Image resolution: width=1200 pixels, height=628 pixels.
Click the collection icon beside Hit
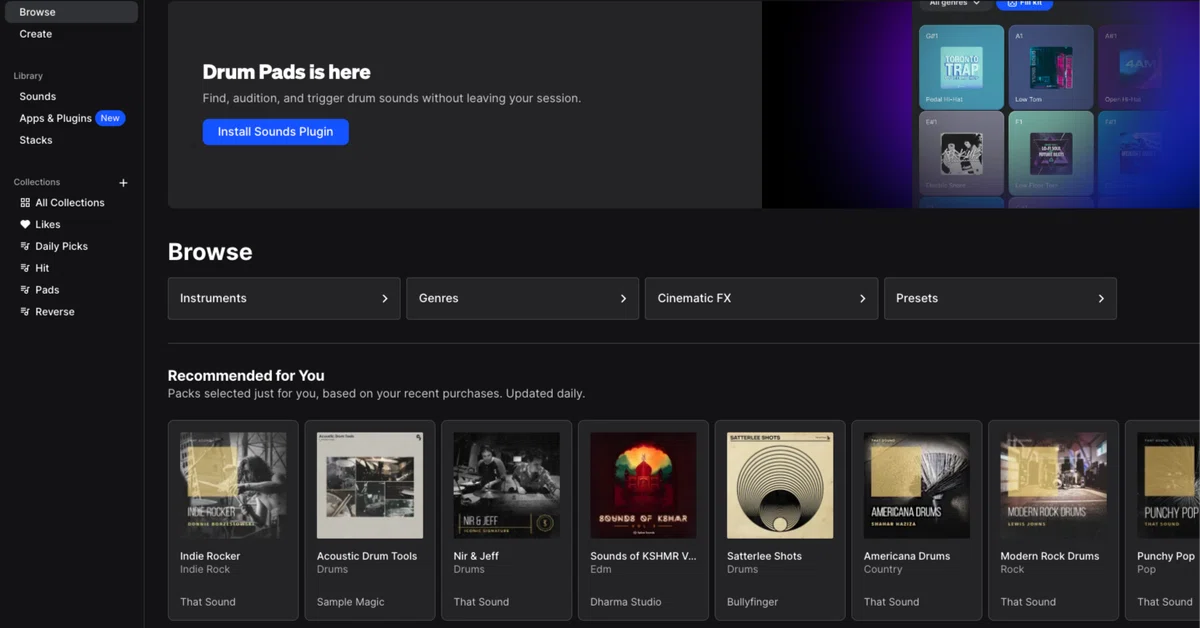(25, 269)
